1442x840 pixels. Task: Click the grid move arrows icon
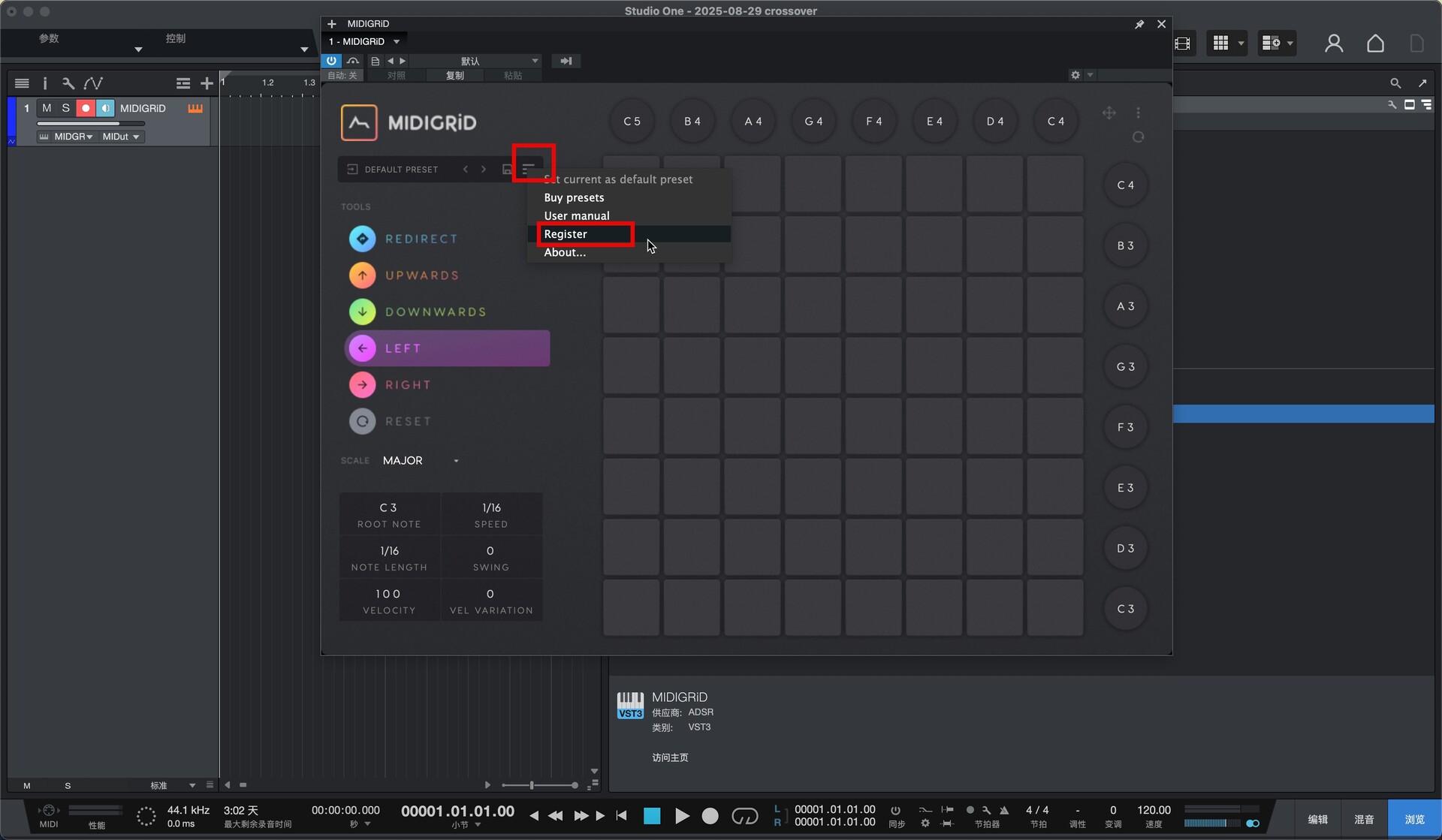pos(1109,113)
